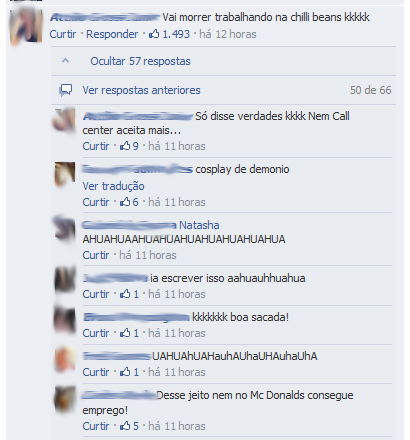The image size is (410, 440).
Task: Translate the cosplay de demonio comment
Action: [113, 186]
